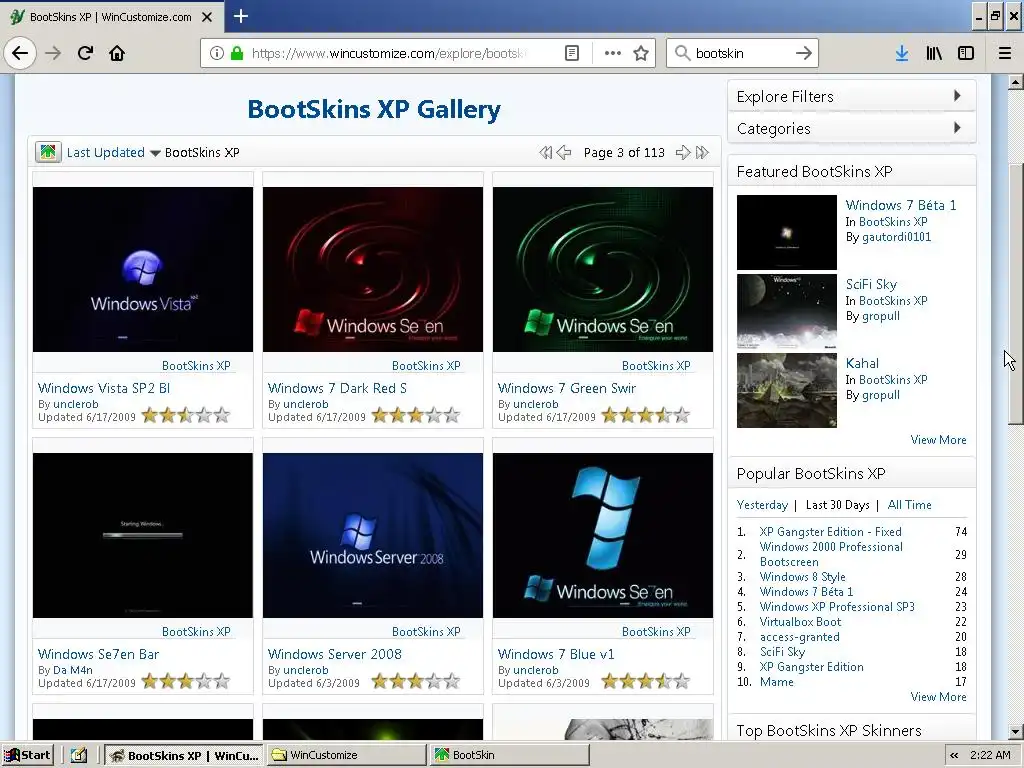Open Windows 7 Green Swir thumbnail
This screenshot has height=768, width=1024.
point(603,270)
